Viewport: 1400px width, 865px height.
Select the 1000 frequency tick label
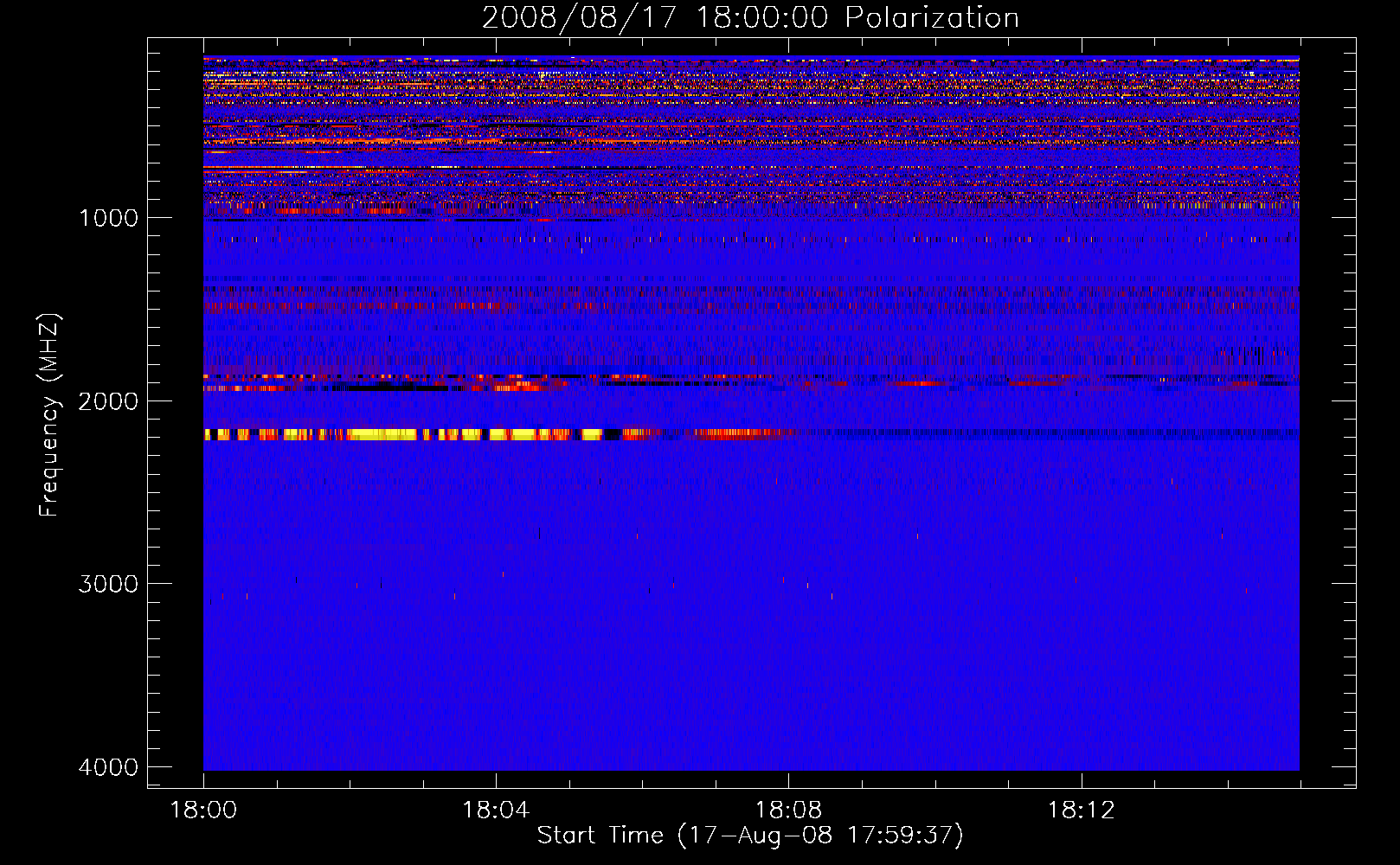pyautogui.click(x=108, y=218)
